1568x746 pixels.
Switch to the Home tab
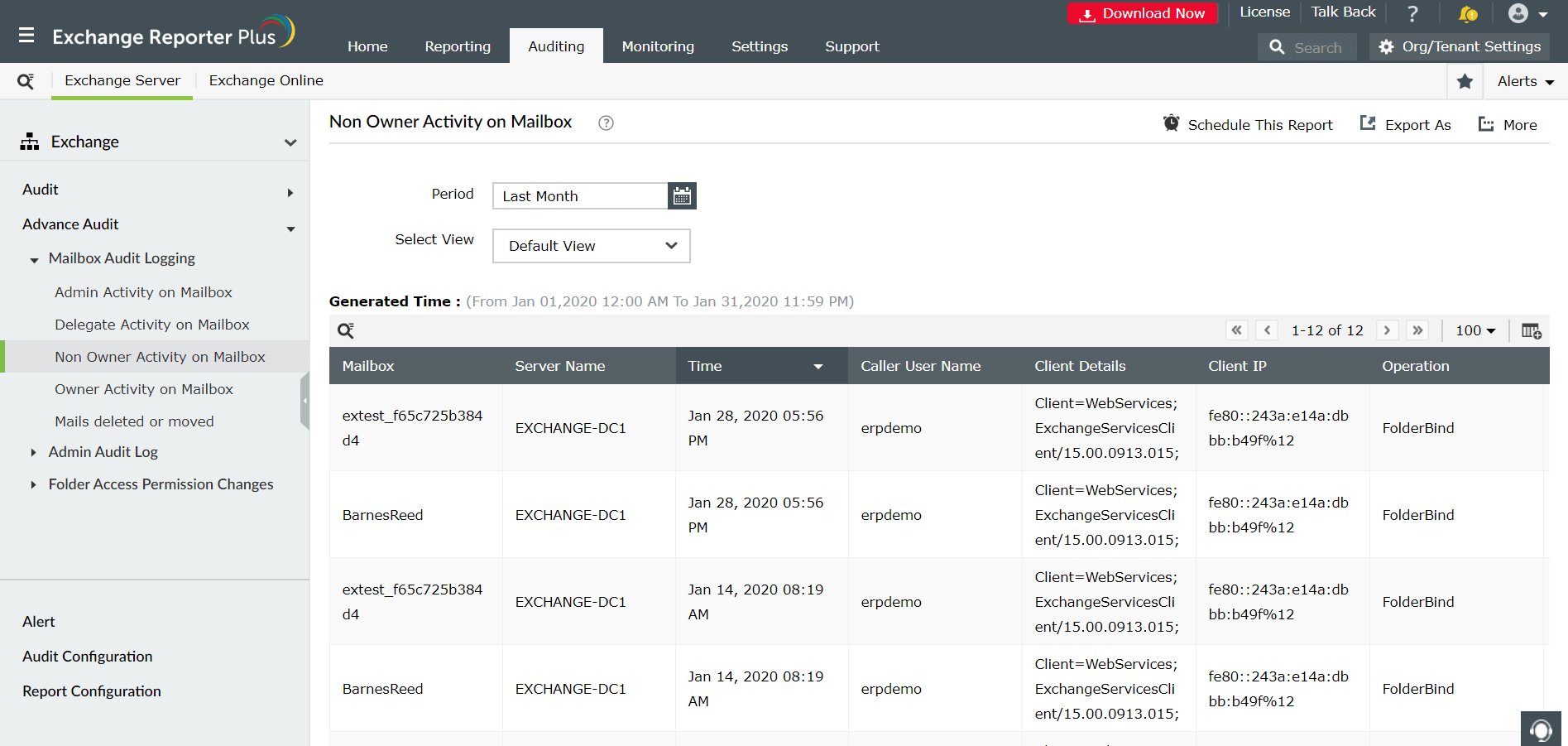point(367,46)
